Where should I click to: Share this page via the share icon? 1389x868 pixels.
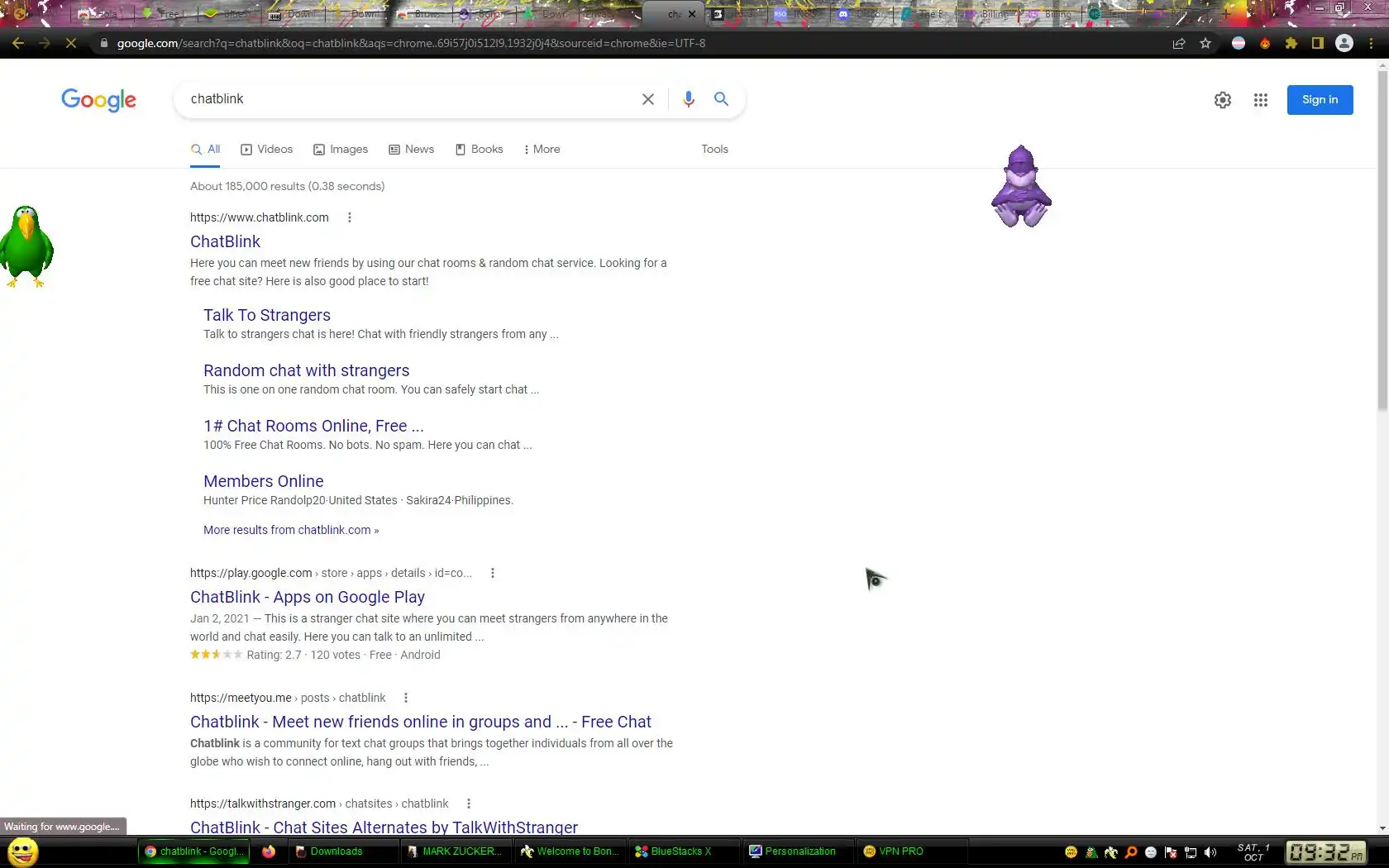point(1179,43)
